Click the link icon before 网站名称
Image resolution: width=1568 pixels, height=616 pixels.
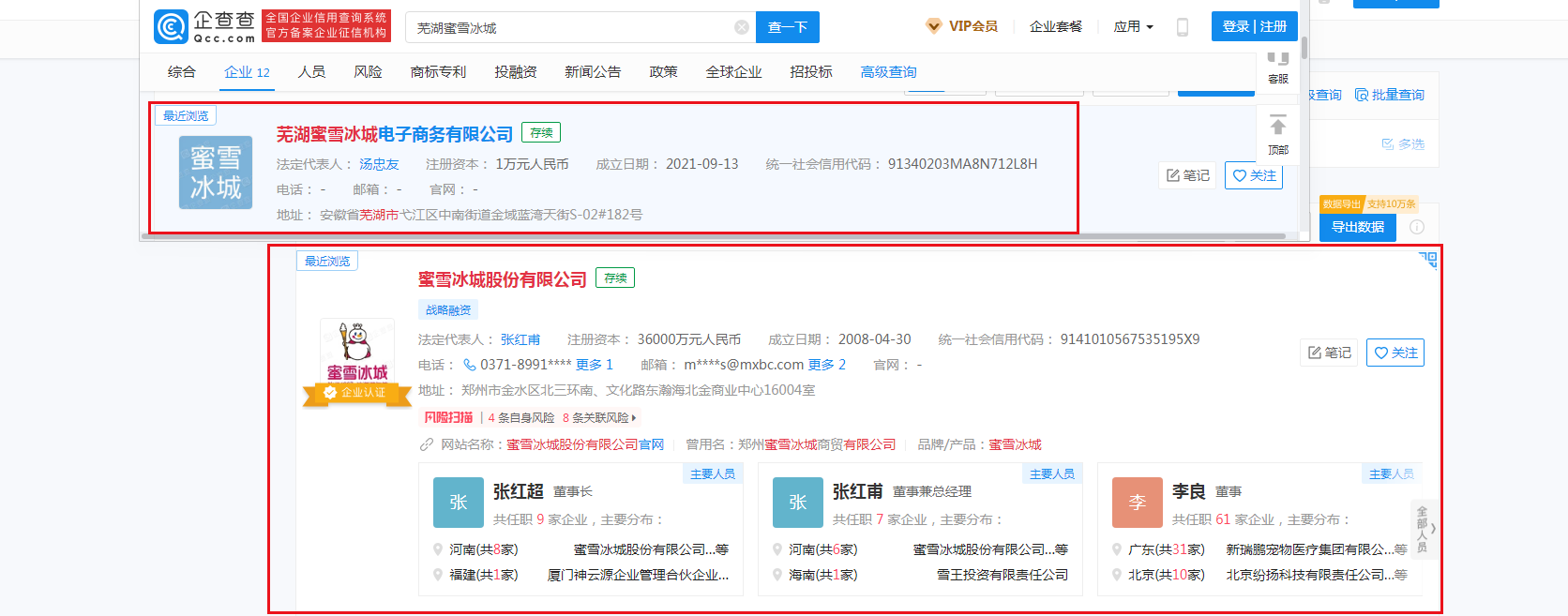click(427, 444)
